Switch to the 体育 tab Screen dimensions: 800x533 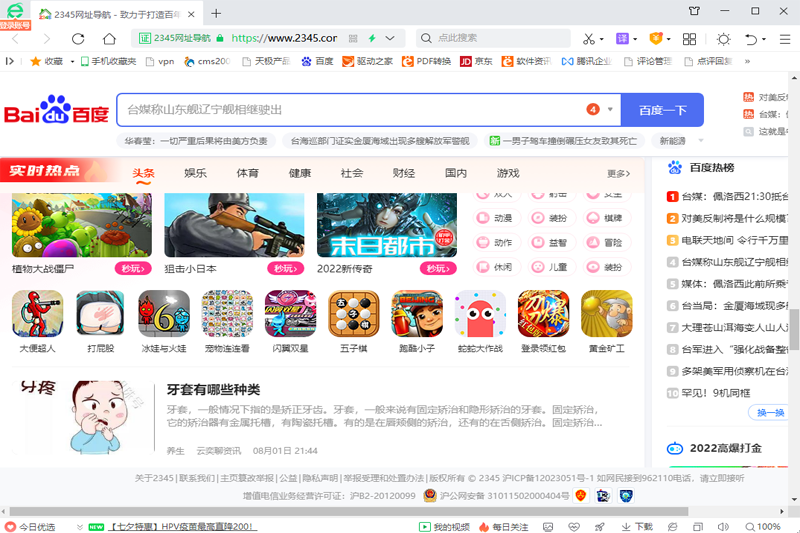pyautogui.click(x=247, y=173)
